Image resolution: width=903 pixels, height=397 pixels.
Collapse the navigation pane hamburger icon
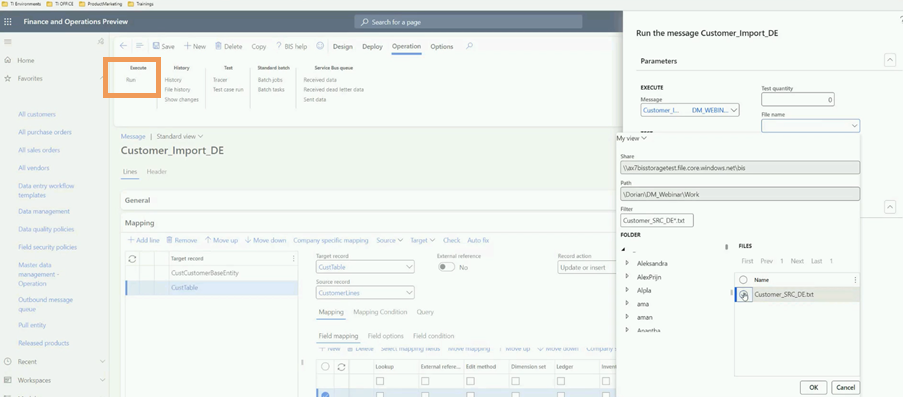[7, 41]
